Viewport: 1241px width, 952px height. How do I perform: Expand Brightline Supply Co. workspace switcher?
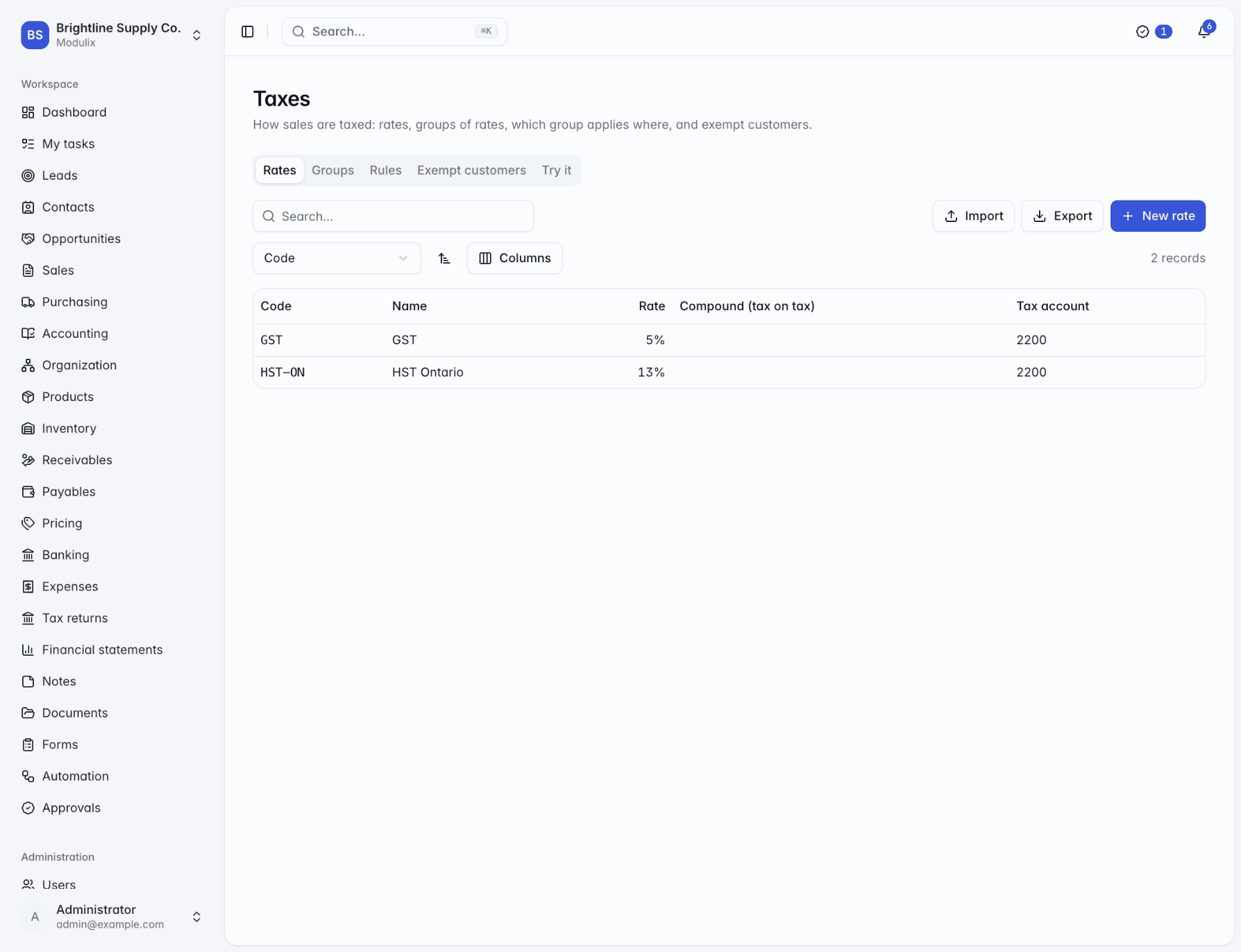tap(112, 35)
